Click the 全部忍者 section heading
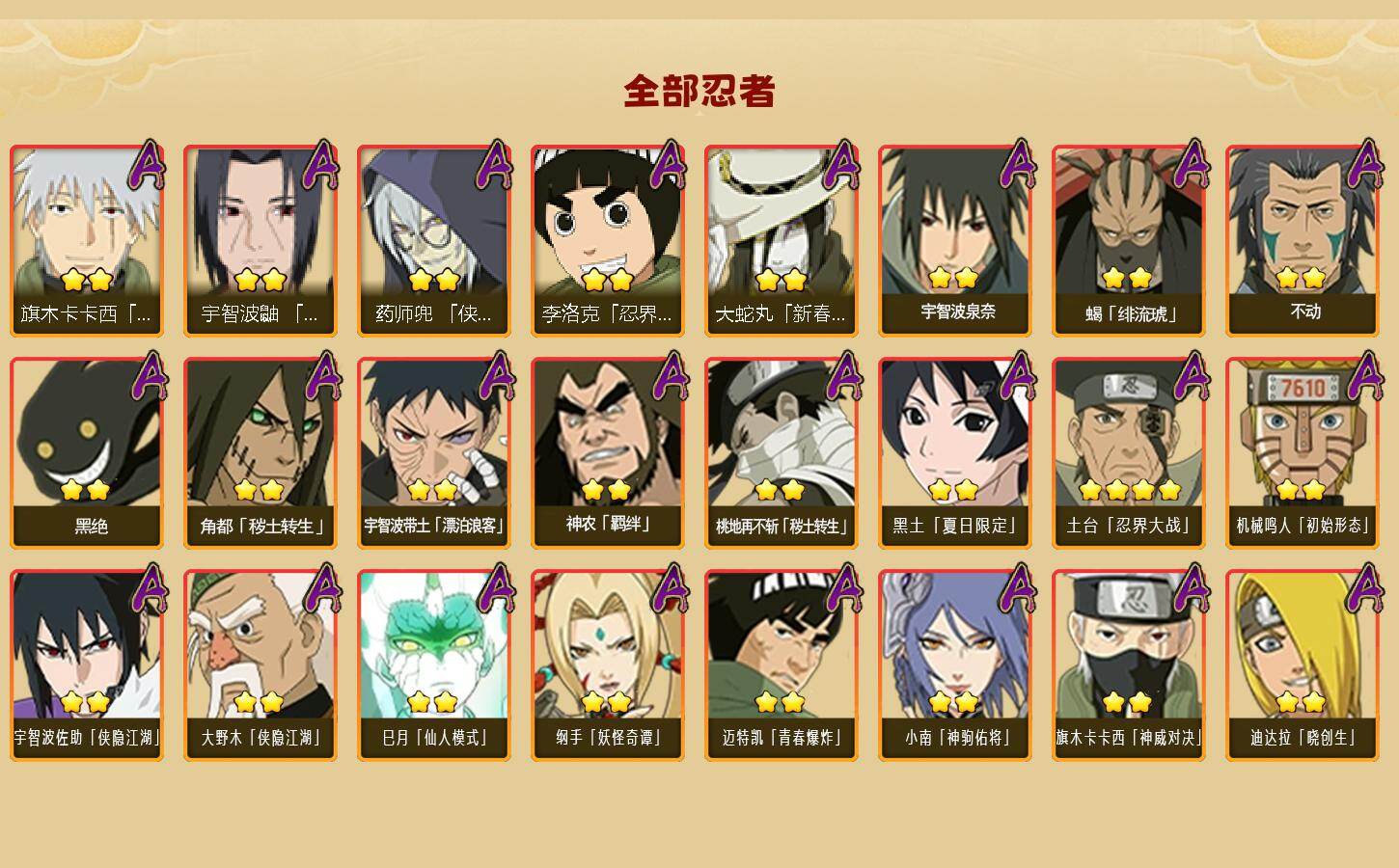Image resolution: width=1399 pixels, height=868 pixels. [x=699, y=92]
